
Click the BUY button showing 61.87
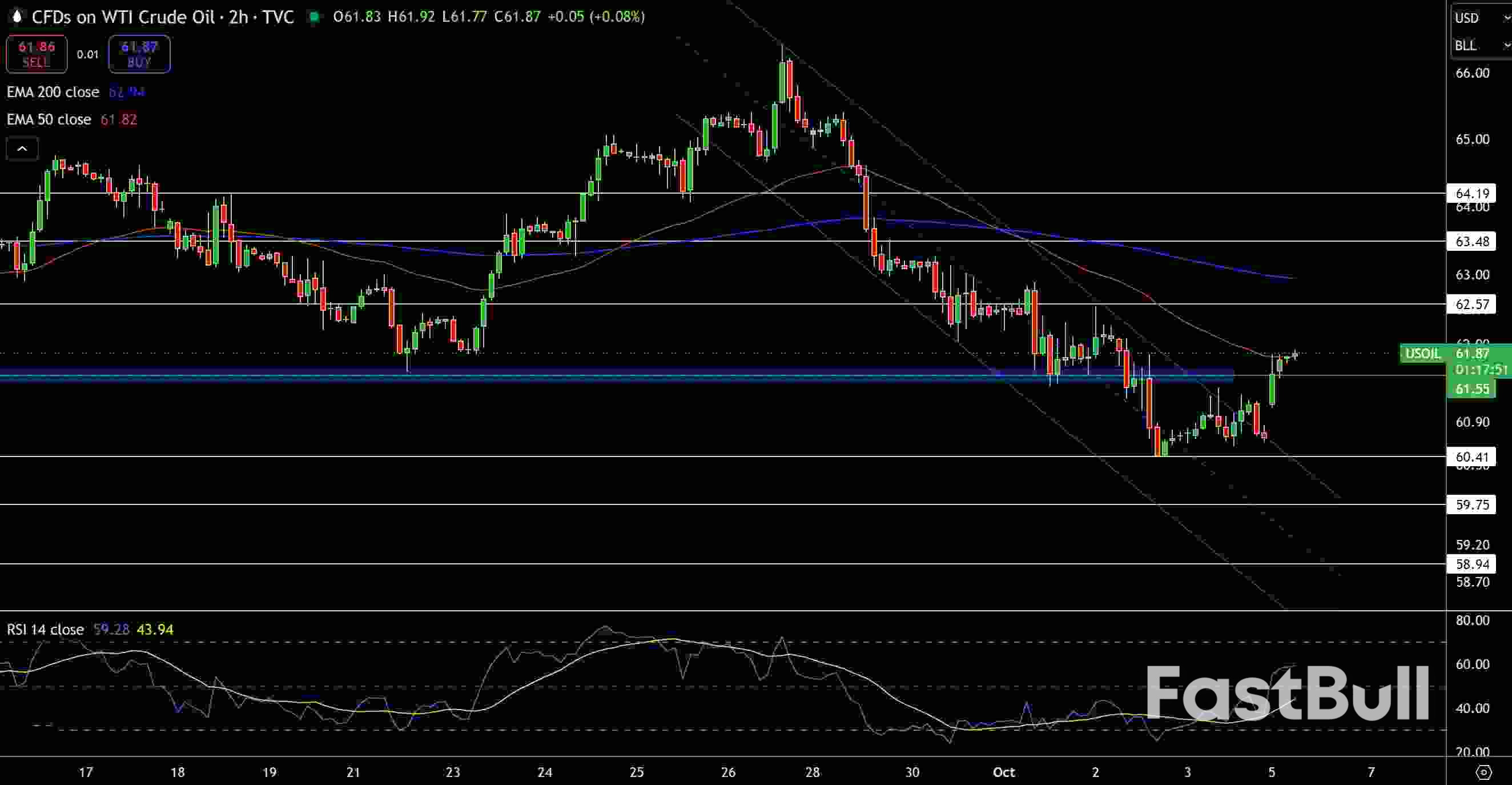pyautogui.click(x=139, y=54)
